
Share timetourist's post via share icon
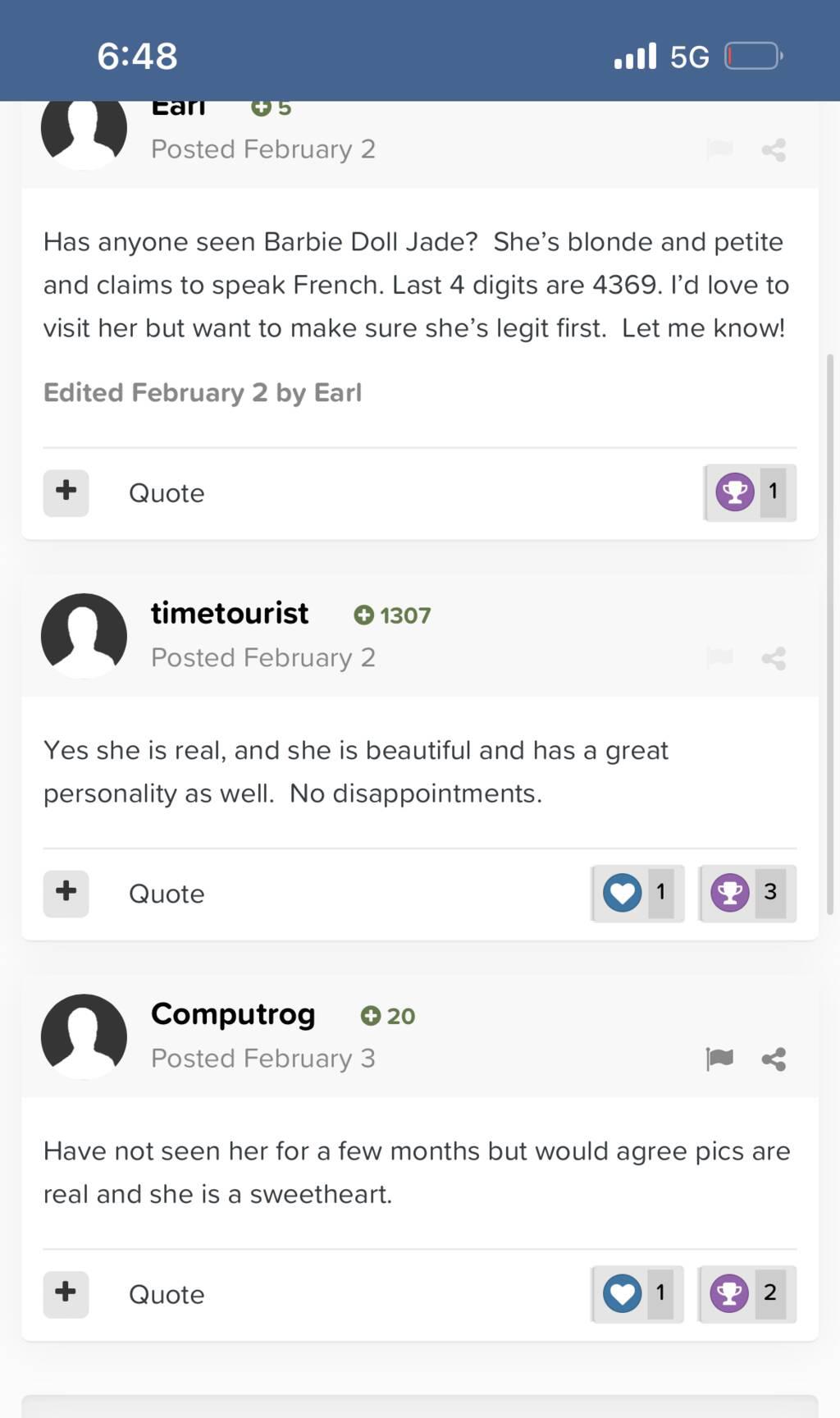[x=774, y=658]
